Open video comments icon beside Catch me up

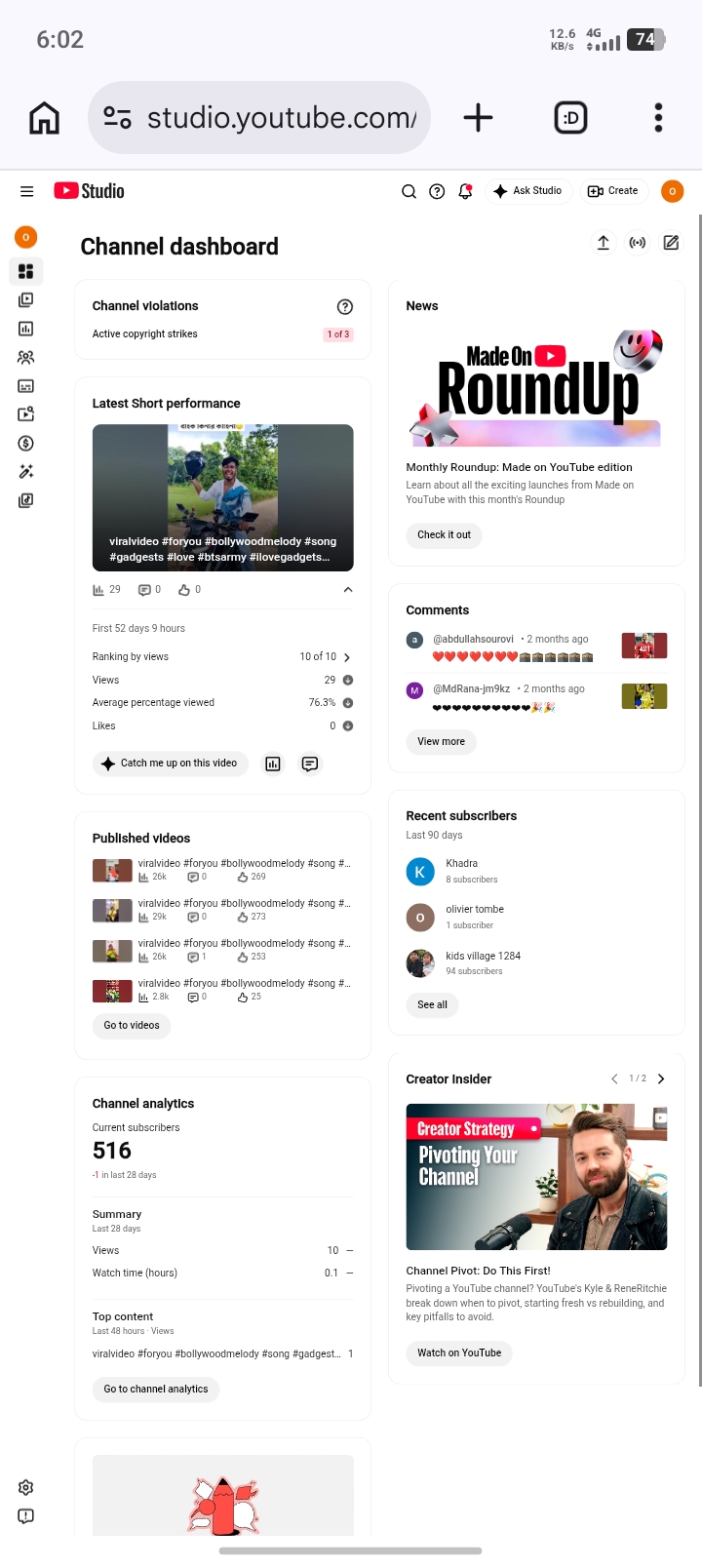[x=310, y=764]
